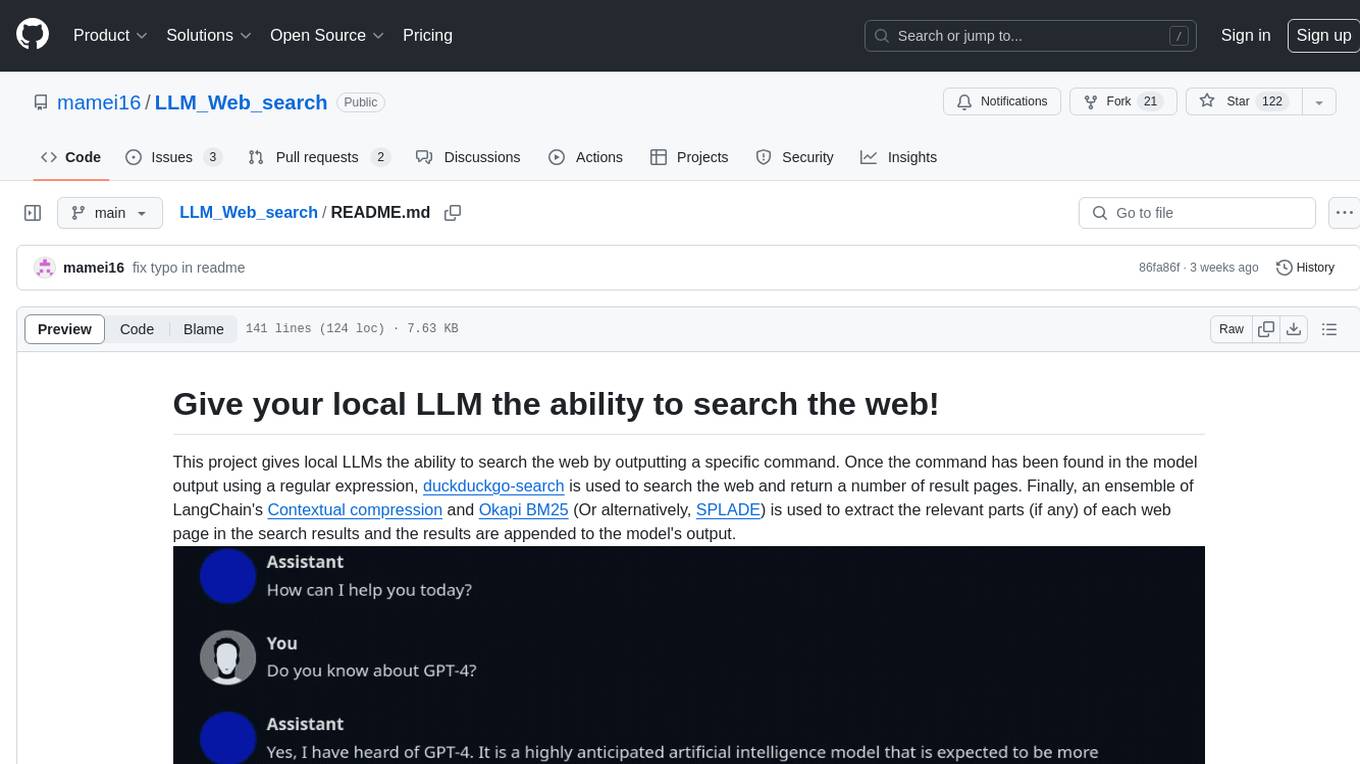Image resolution: width=1360 pixels, height=764 pixels.
Task: Click the Sign up button
Action: [1323, 35]
